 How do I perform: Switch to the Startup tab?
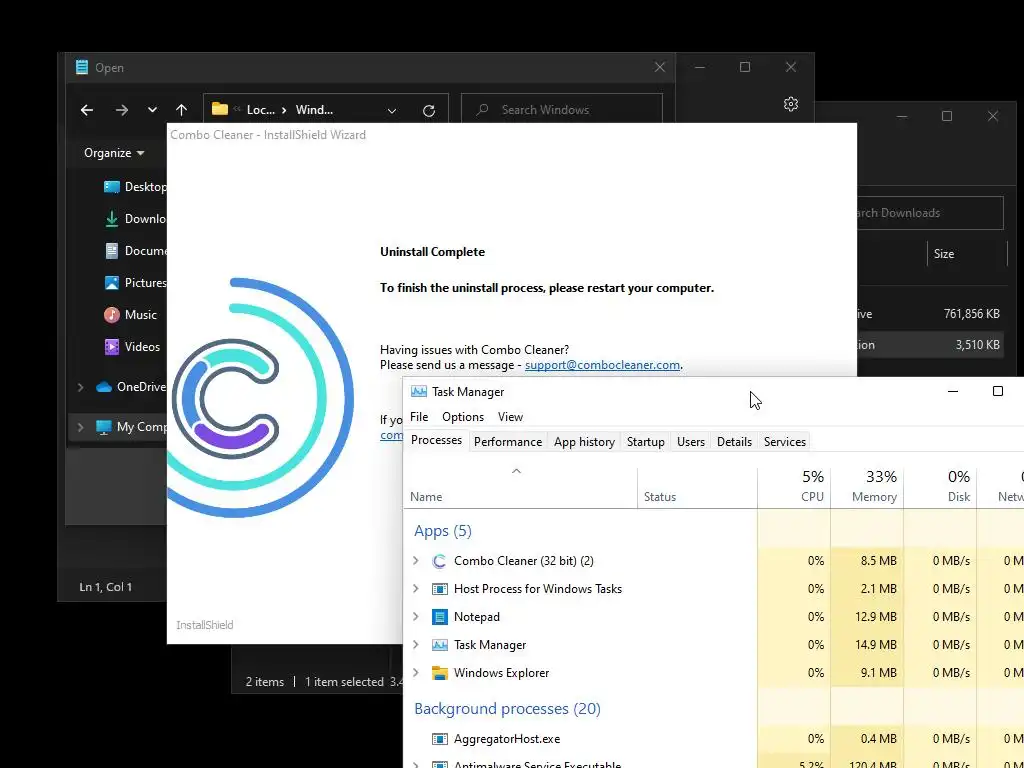click(x=645, y=441)
